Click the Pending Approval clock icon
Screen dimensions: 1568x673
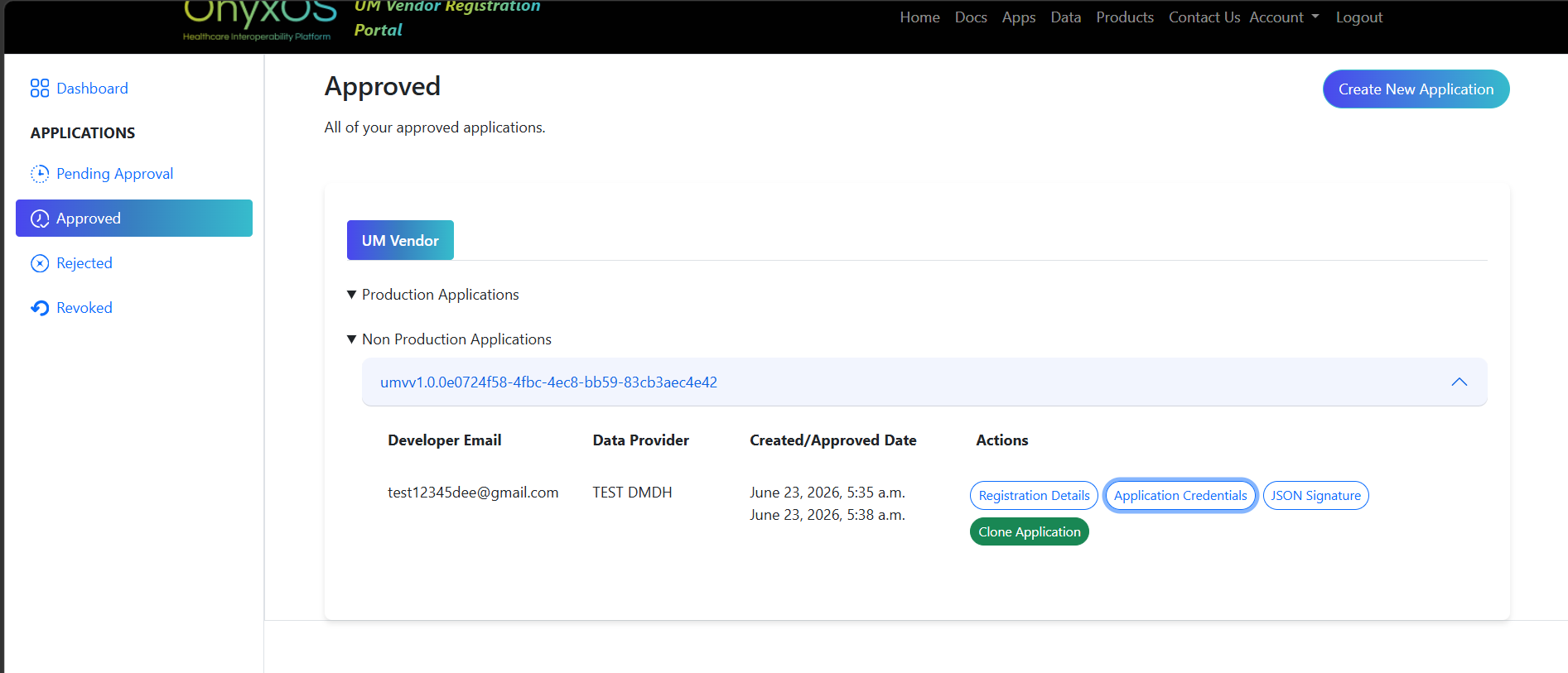pyautogui.click(x=40, y=174)
